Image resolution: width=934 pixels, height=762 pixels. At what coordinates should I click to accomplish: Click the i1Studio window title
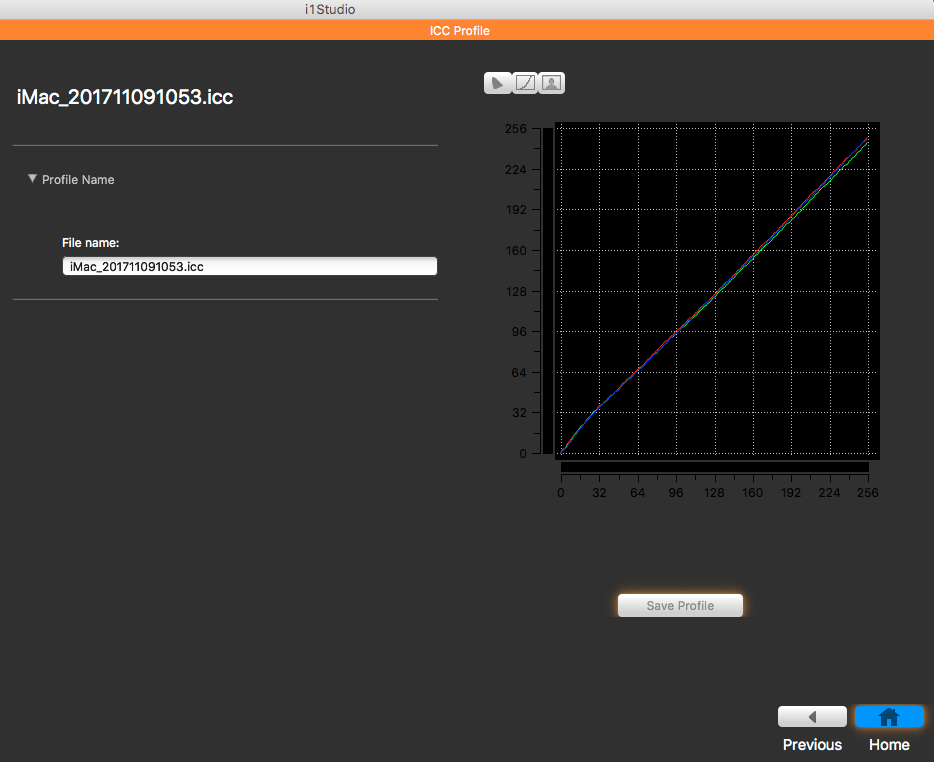click(330, 9)
